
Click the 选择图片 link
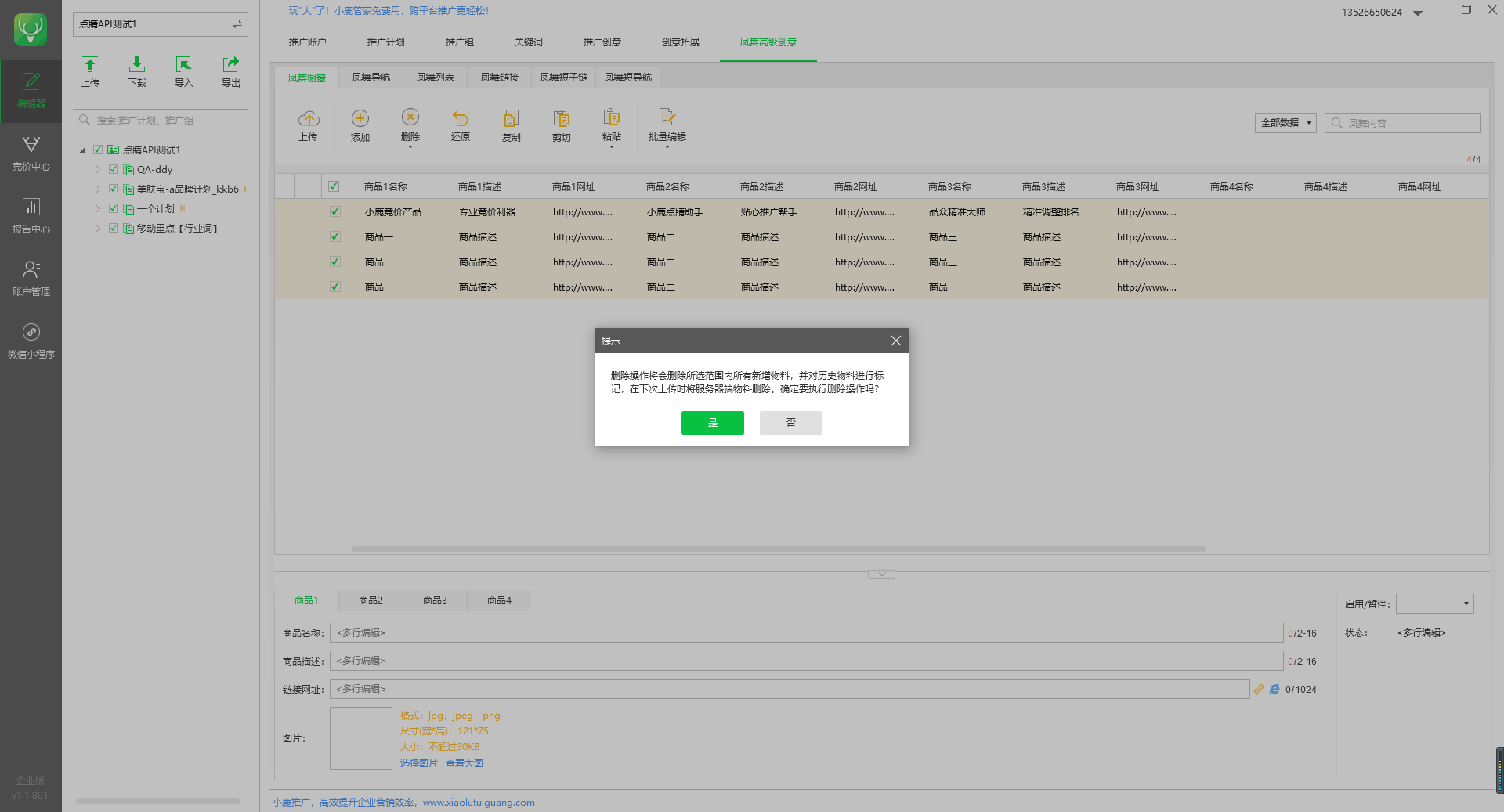pos(418,763)
